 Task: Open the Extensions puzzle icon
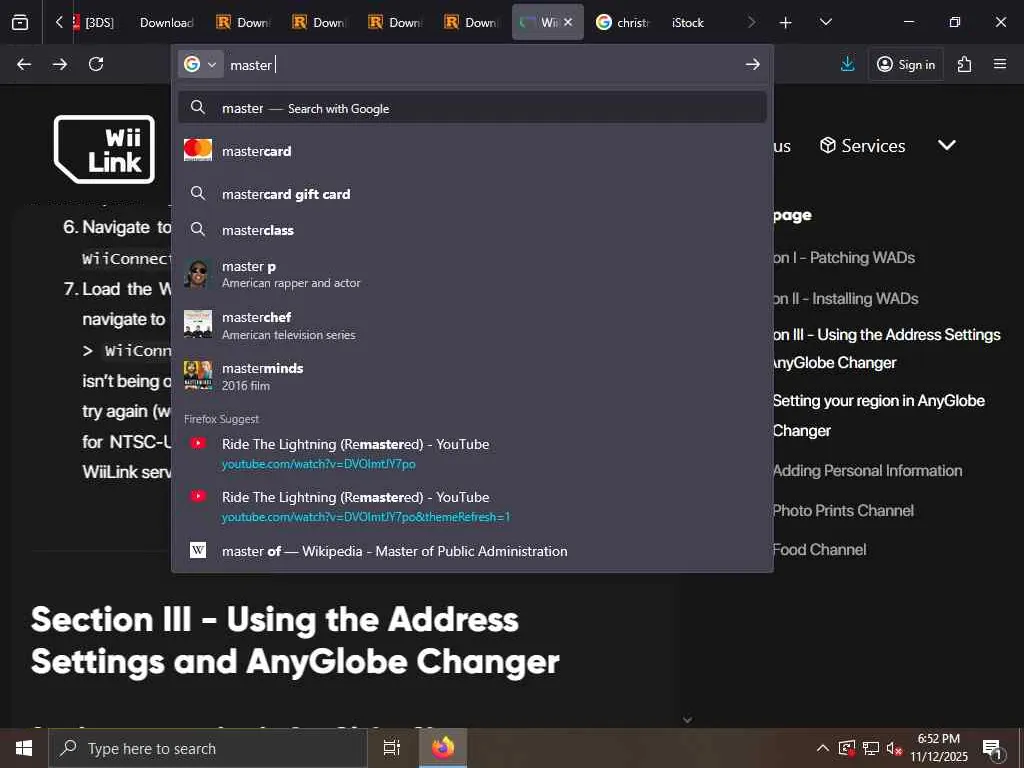click(x=964, y=64)
